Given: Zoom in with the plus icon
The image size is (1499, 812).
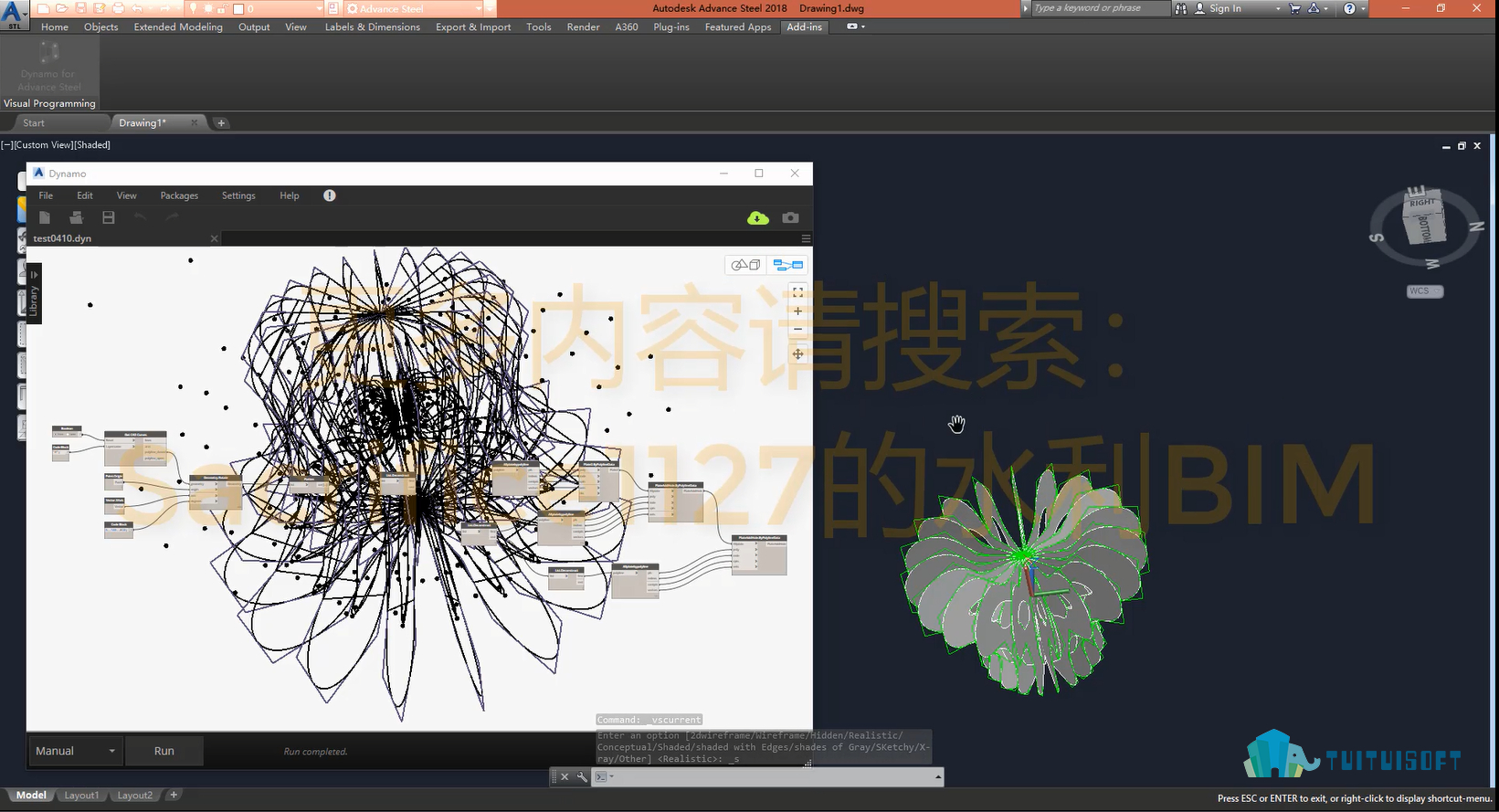Looking at the screenshot, I should coord(797,311).
